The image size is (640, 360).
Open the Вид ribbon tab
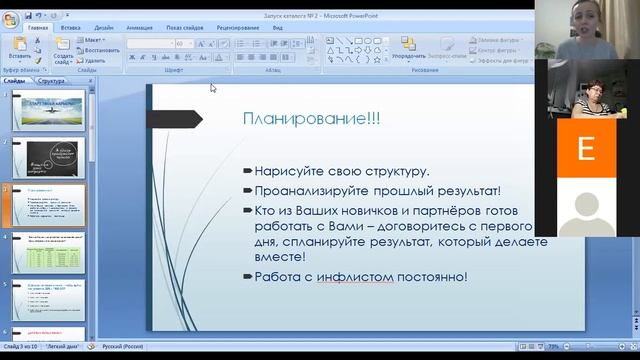coord(278,28)
